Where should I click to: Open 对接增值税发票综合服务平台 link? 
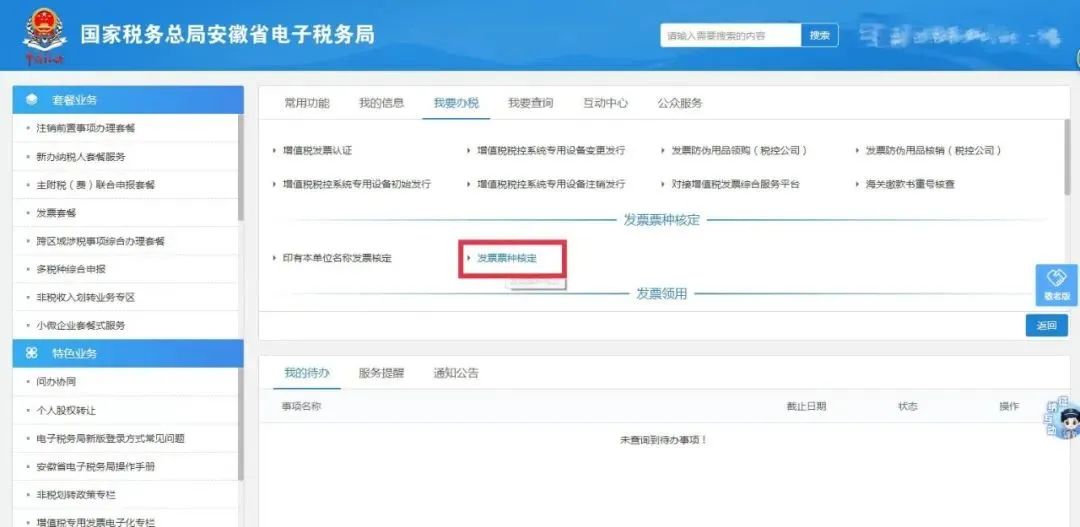(x=736, y=184)
